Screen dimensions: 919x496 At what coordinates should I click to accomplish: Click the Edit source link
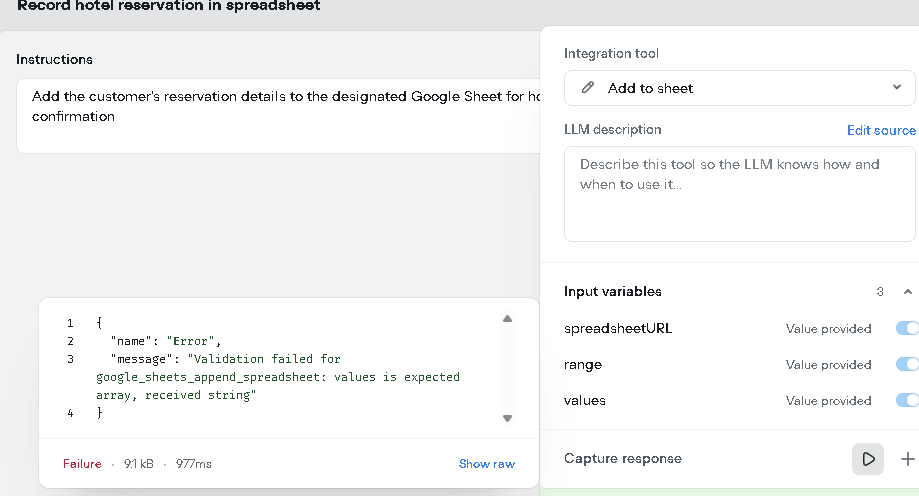880,130
